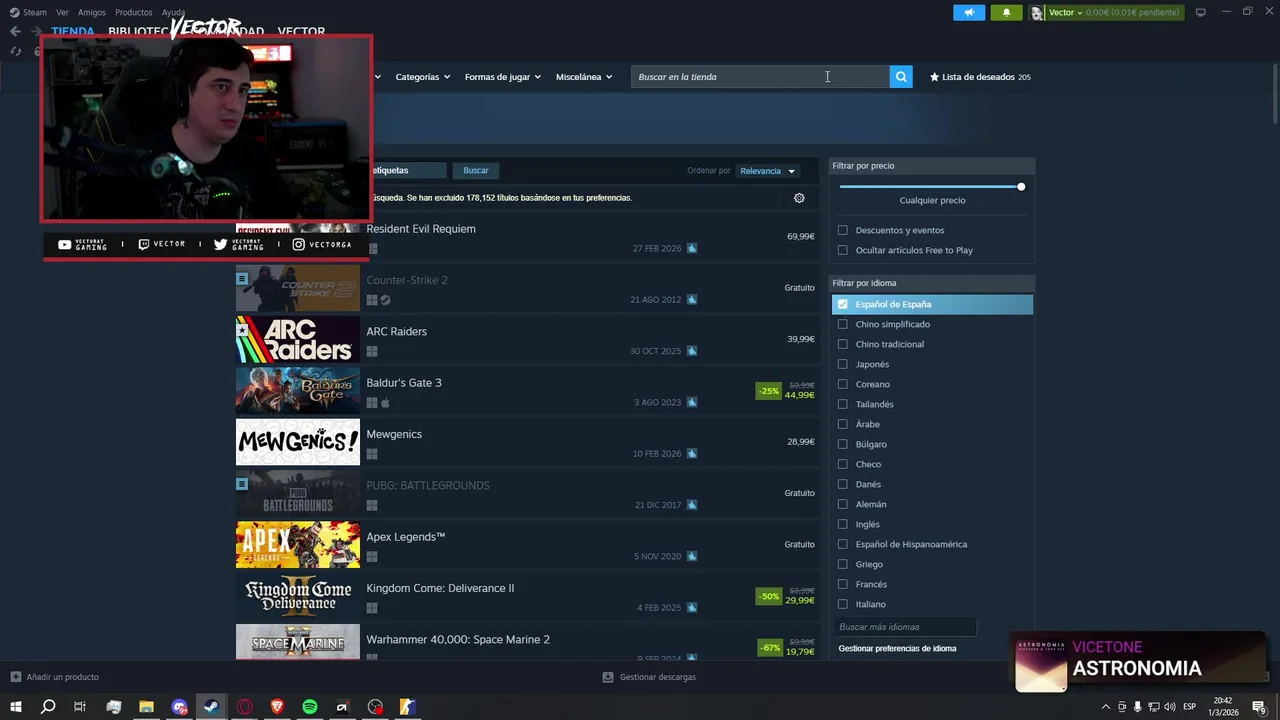The width and height of the screenshot is (1280, 720).
Task: Collapse the Filtrar por precio panel
Action: click(x=932, y=166)
